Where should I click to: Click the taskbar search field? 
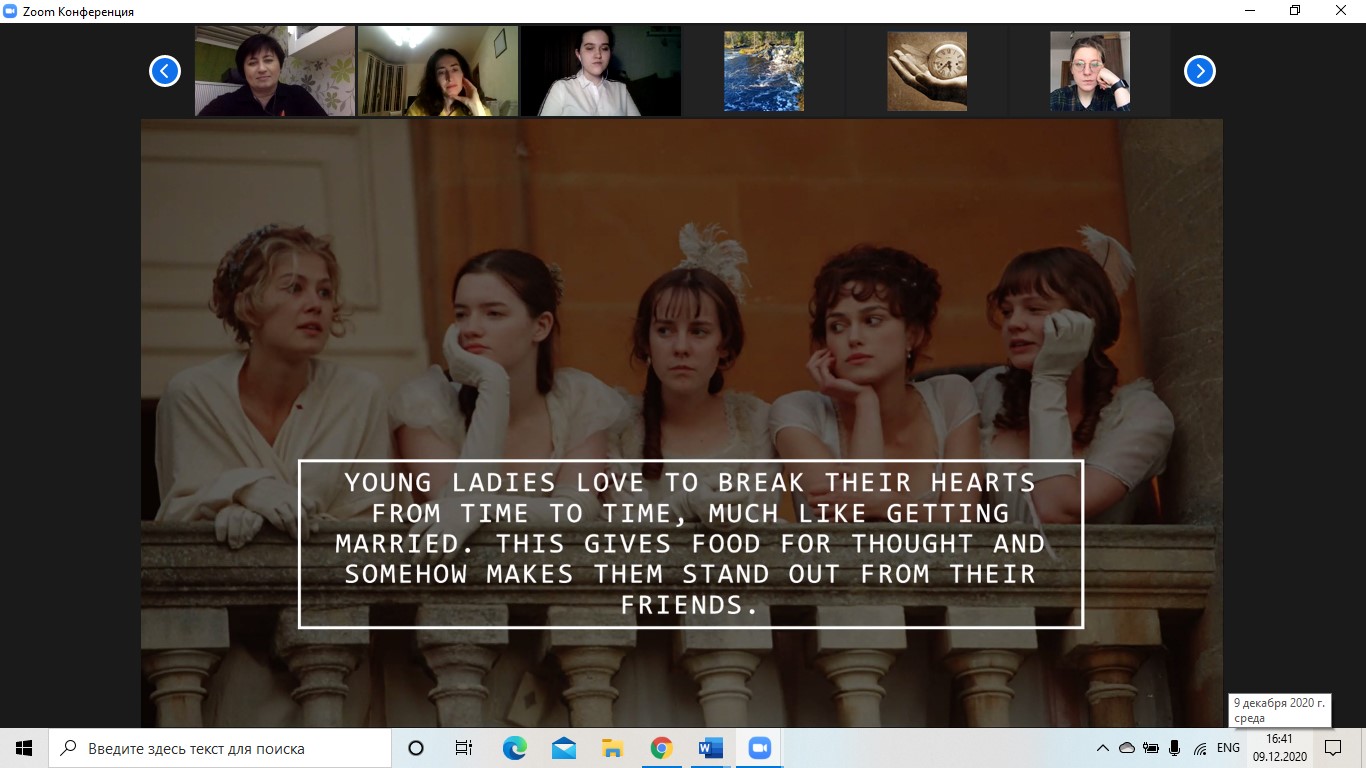pyautogui.click(x=220, y=748)
